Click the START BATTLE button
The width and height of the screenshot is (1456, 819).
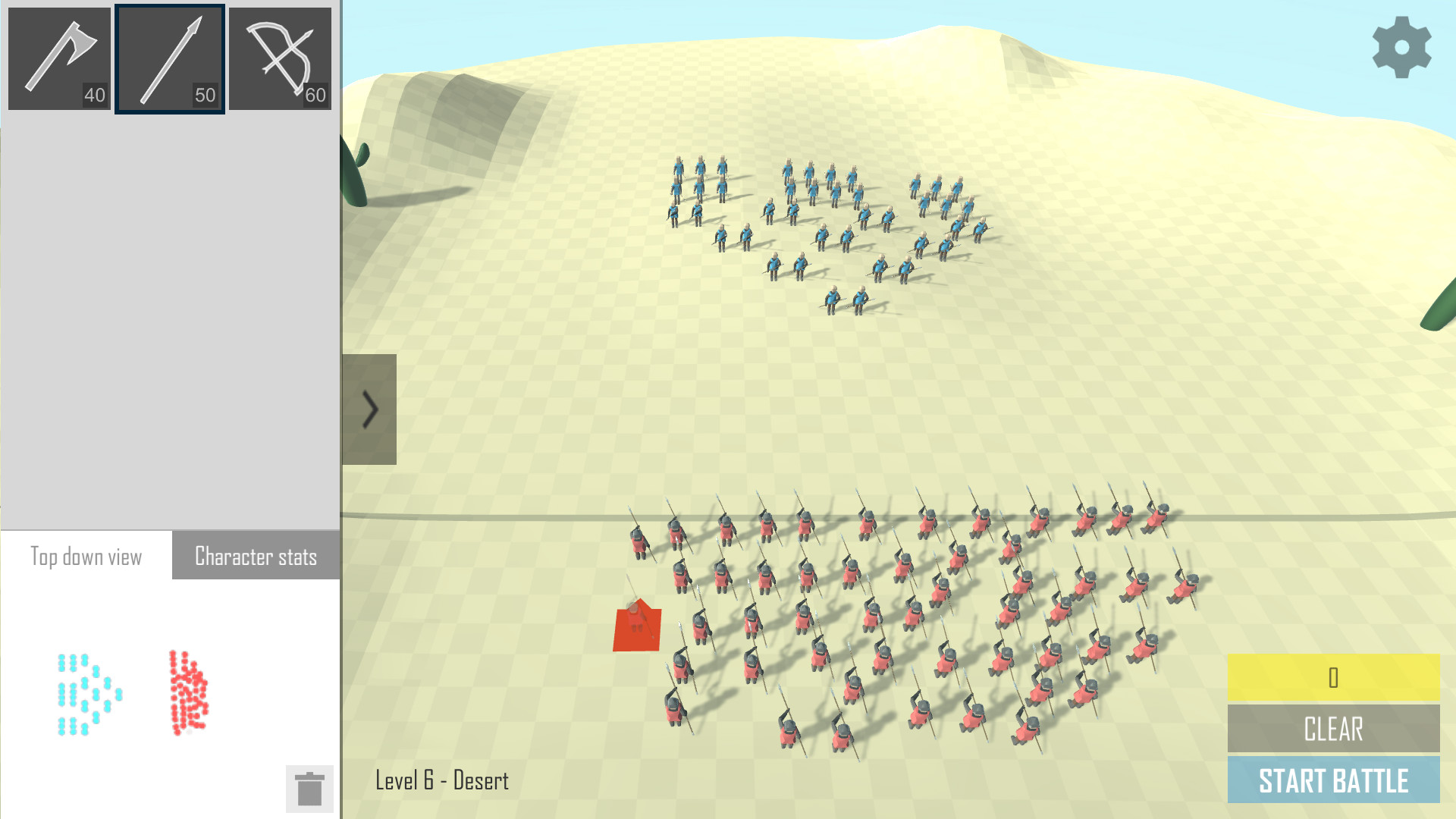click(1333, 780)
